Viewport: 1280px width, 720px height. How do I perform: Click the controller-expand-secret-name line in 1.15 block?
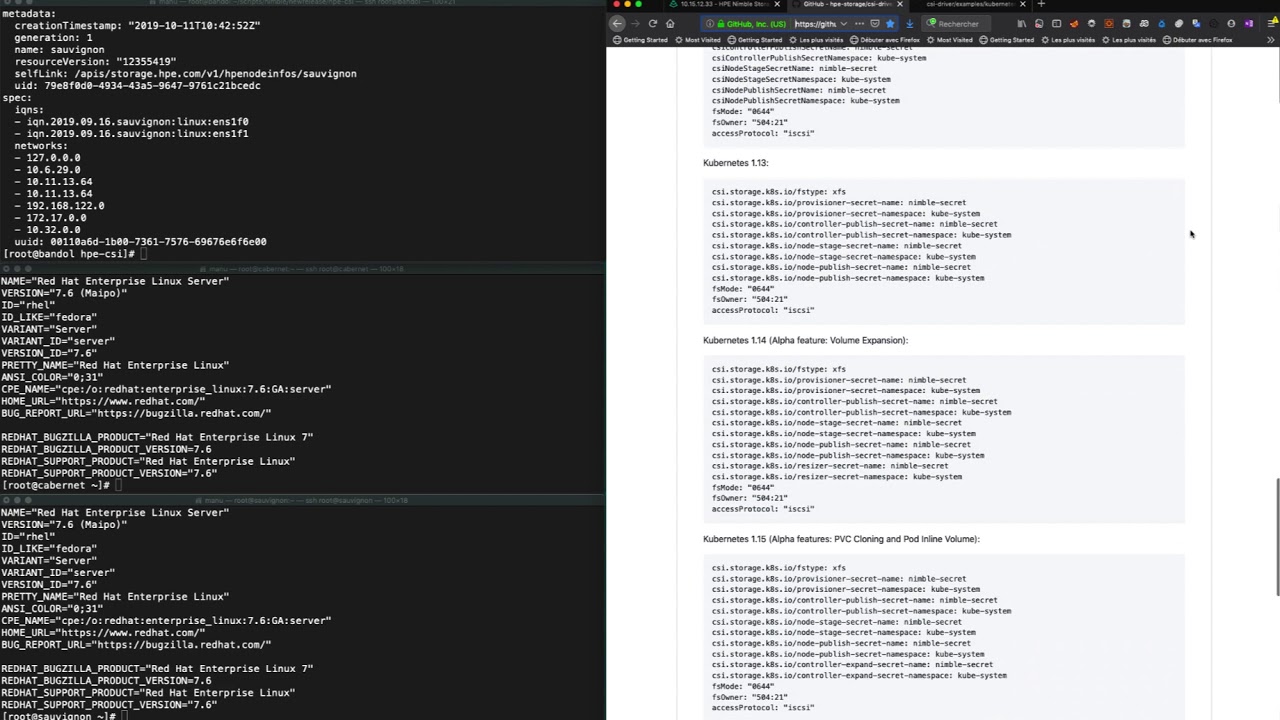[x=852, y=665]
